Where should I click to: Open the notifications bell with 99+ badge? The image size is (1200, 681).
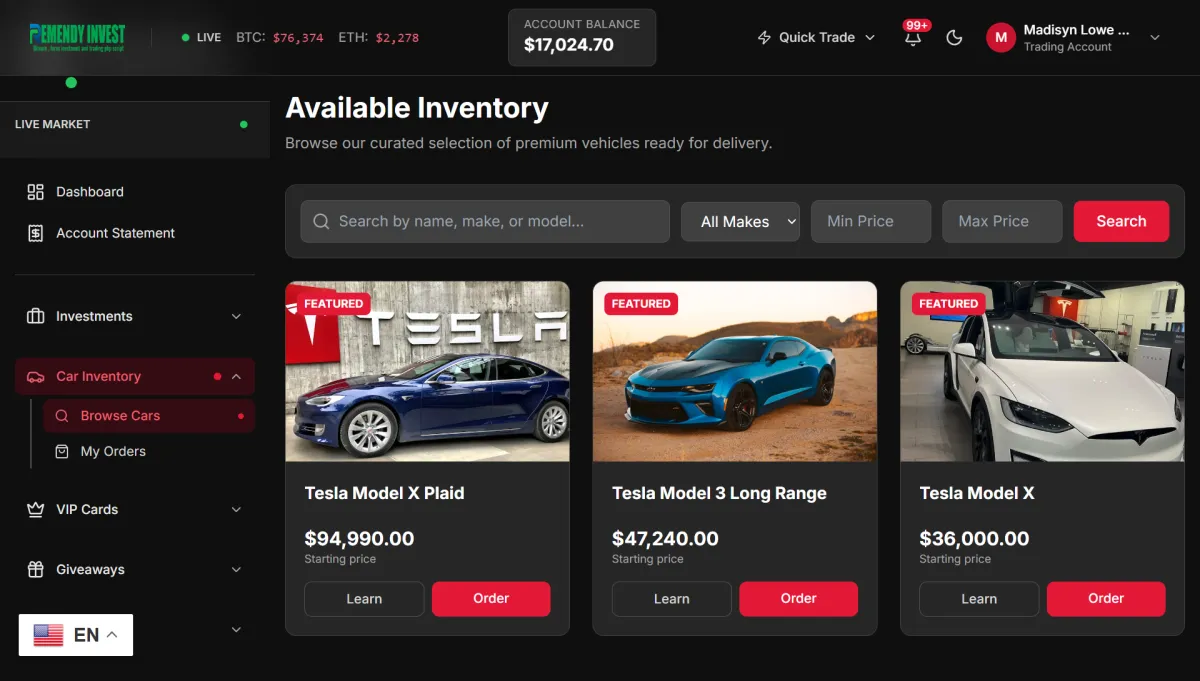point(912,37)
